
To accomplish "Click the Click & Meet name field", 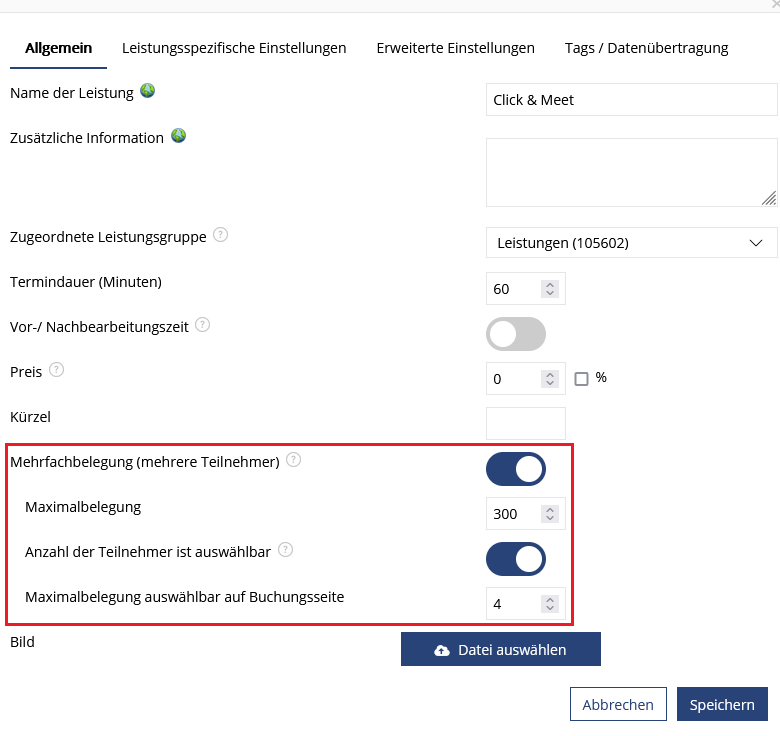I will point(631,100).
